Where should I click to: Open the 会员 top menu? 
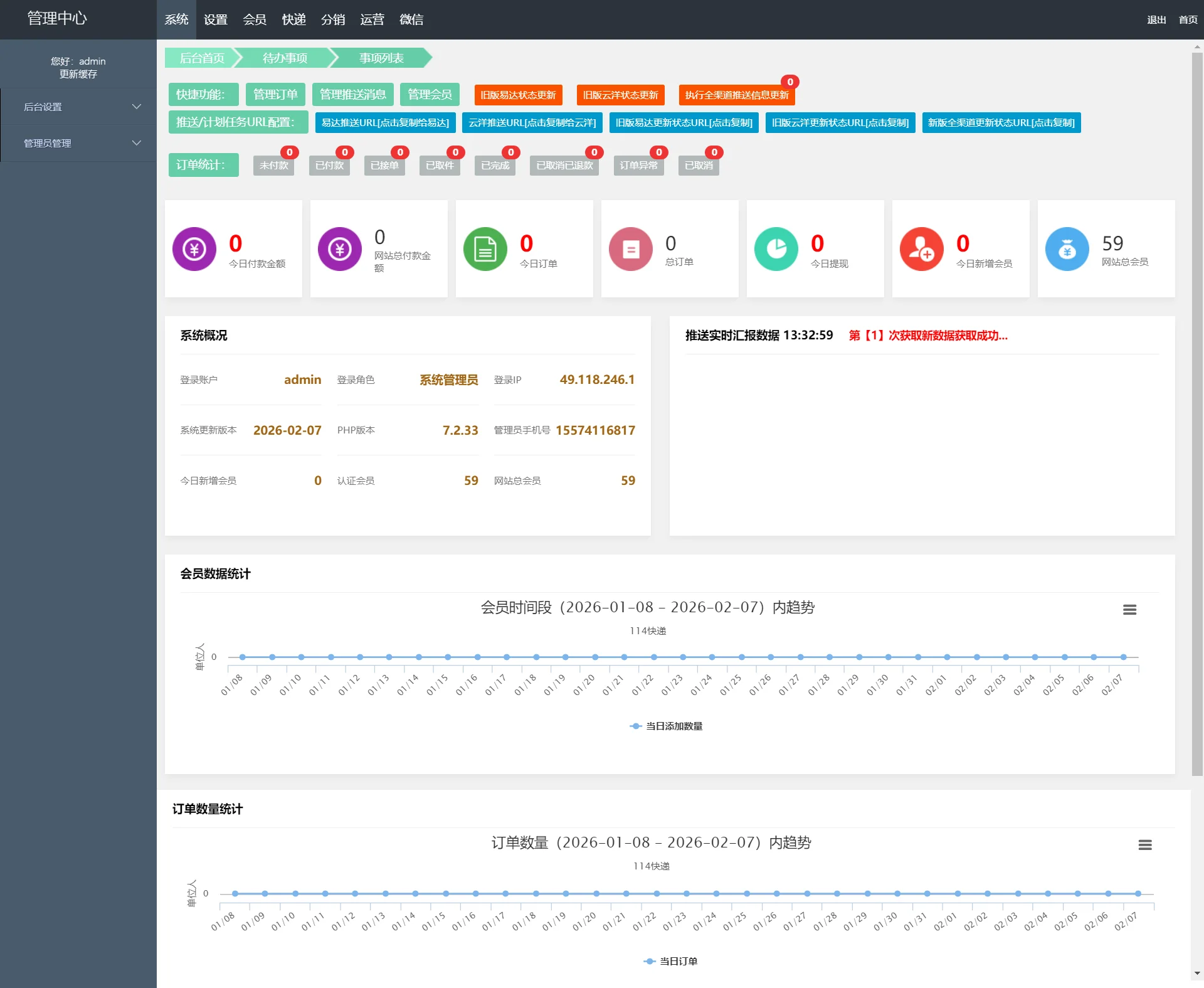(x=255, y=19)
